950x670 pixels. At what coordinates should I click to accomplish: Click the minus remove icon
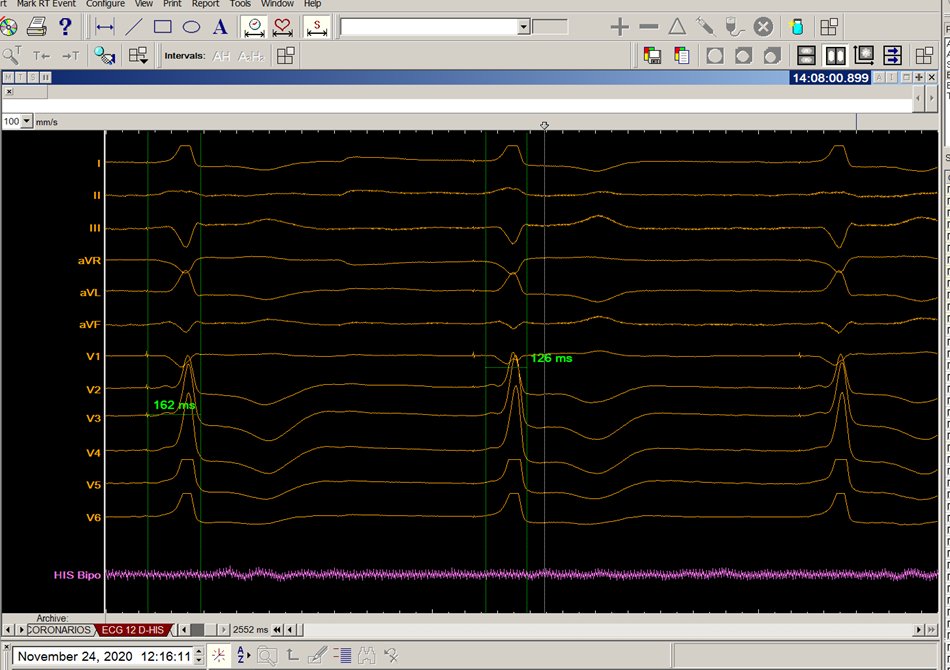648,27
